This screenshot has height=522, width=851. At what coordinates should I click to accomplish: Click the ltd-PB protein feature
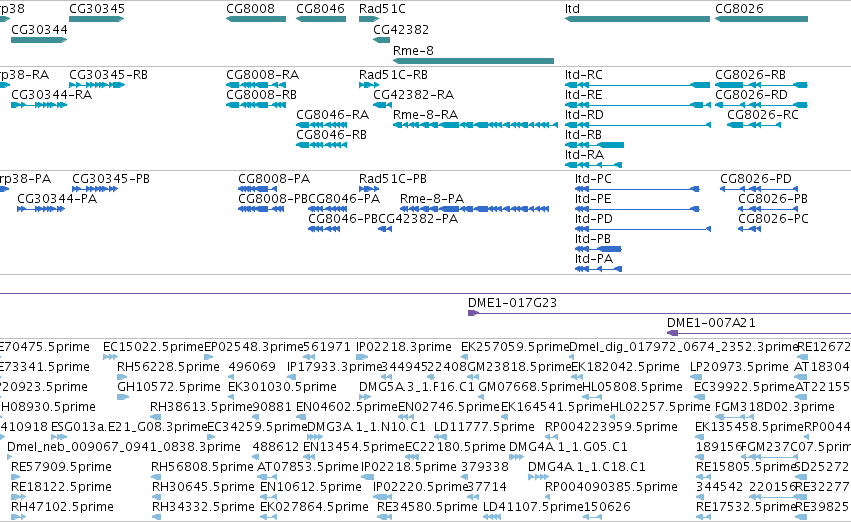(x=598, y=250)
